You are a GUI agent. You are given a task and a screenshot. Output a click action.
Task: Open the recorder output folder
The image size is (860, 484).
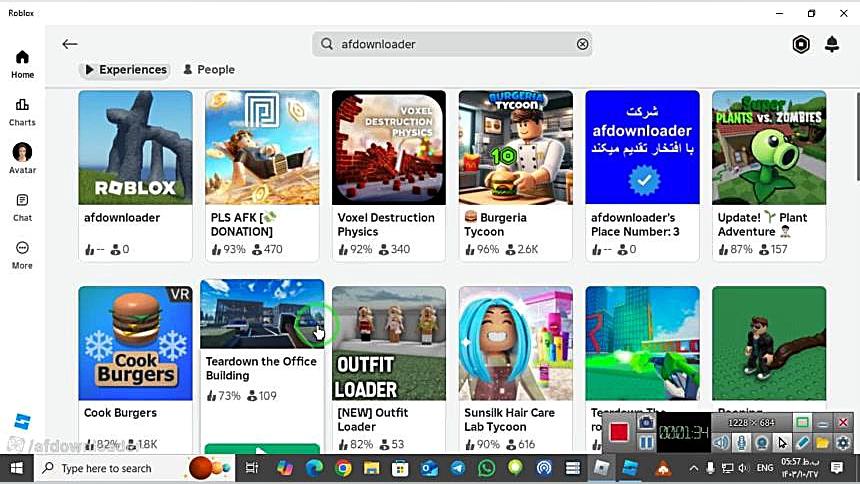[822, 442]
